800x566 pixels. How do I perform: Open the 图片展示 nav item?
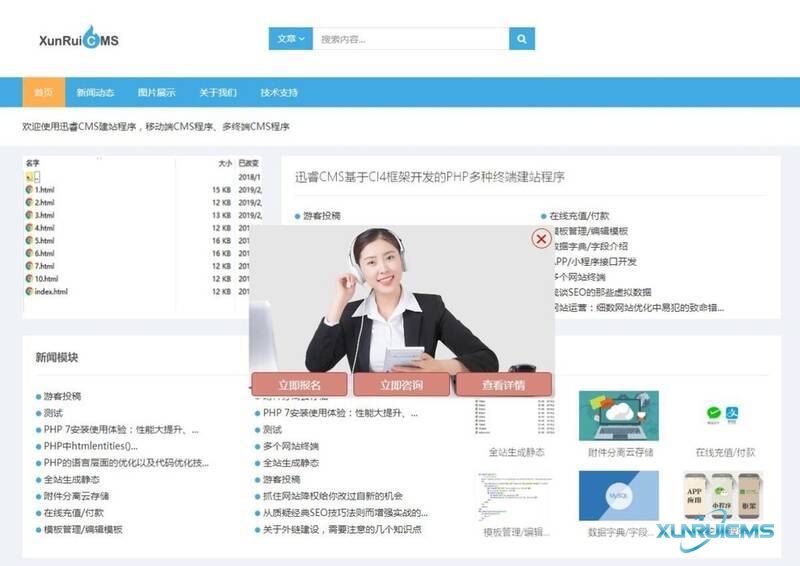pyautogui.click(x=156, y=92)
